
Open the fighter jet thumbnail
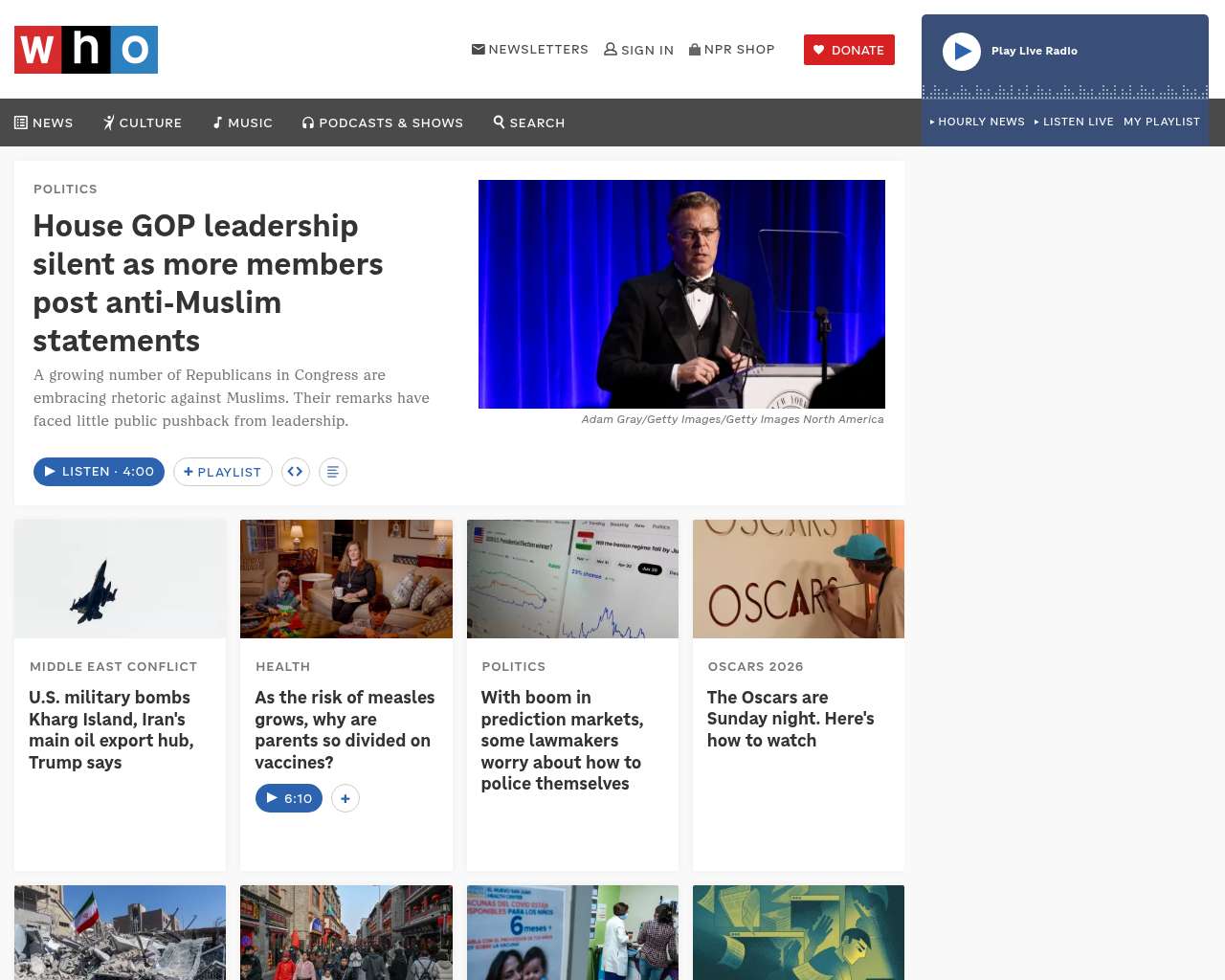coord(121,579)
